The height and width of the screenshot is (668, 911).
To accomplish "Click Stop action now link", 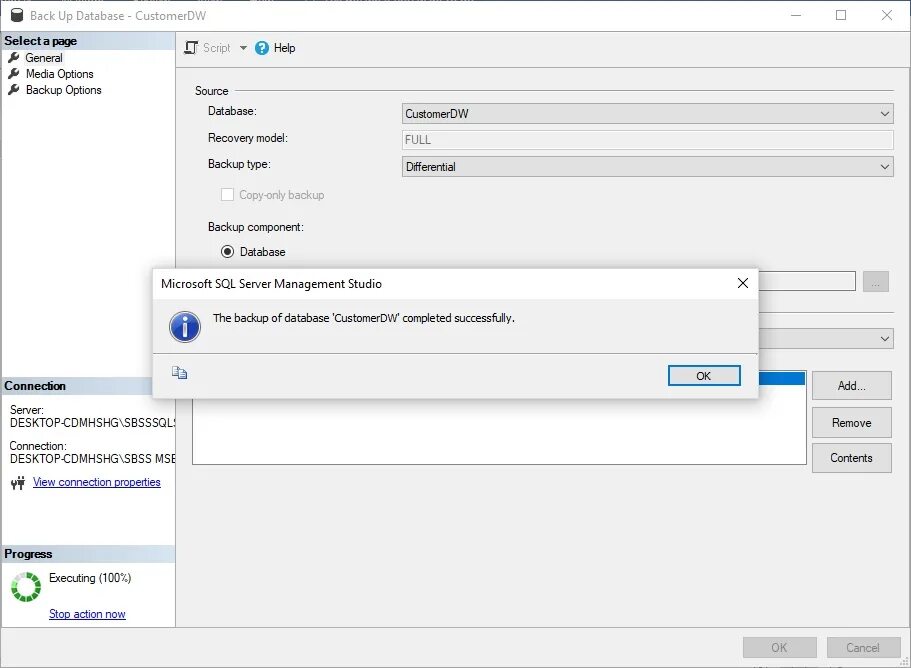I will click(x=87, y=614).
